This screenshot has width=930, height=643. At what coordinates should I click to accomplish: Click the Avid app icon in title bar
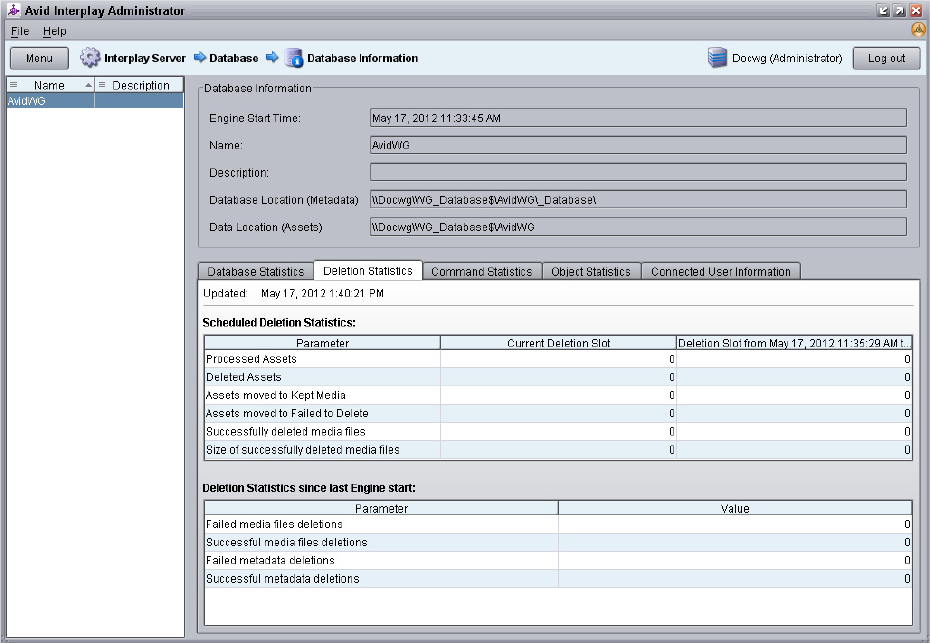pyautogui.click(x=13, y=10)
